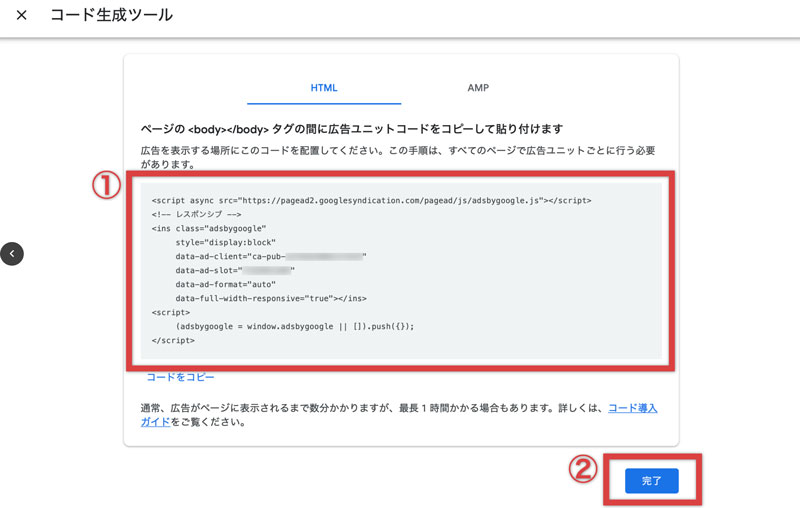Viewport: 800px width, 508px height.
Task: Click the レスポンシブ comment line in the code
Action: [196, 214]
